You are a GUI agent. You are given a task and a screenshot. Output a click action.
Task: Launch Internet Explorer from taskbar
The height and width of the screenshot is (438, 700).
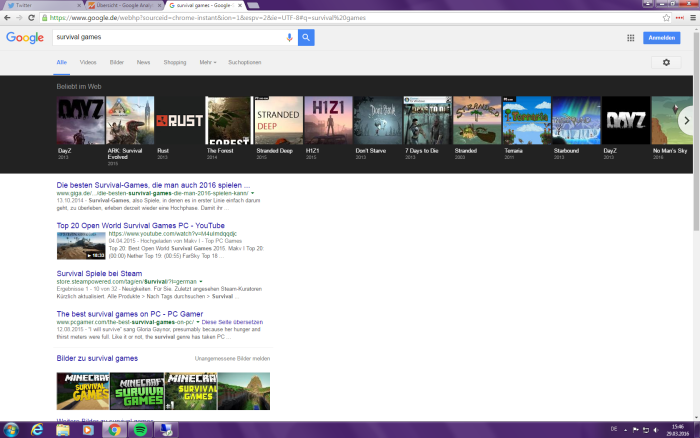(x=37, y=430)
